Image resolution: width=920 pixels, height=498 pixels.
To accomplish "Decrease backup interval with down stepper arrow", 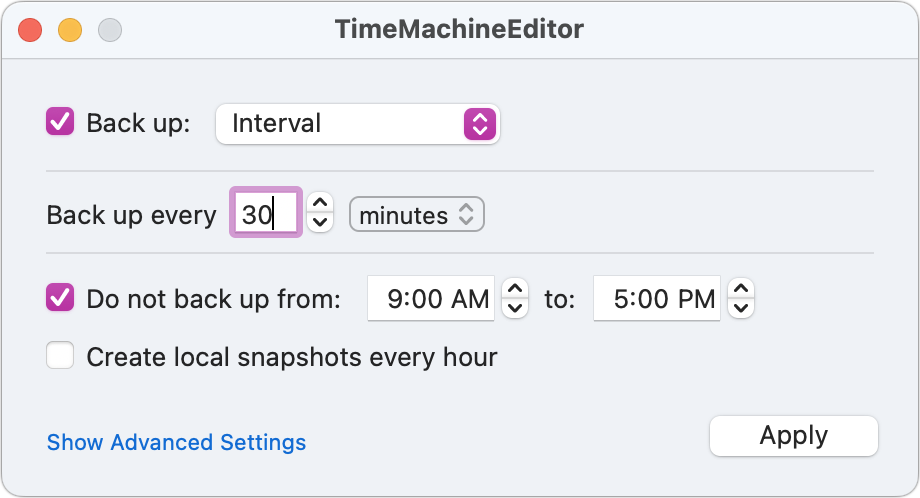I will point(320,222).
